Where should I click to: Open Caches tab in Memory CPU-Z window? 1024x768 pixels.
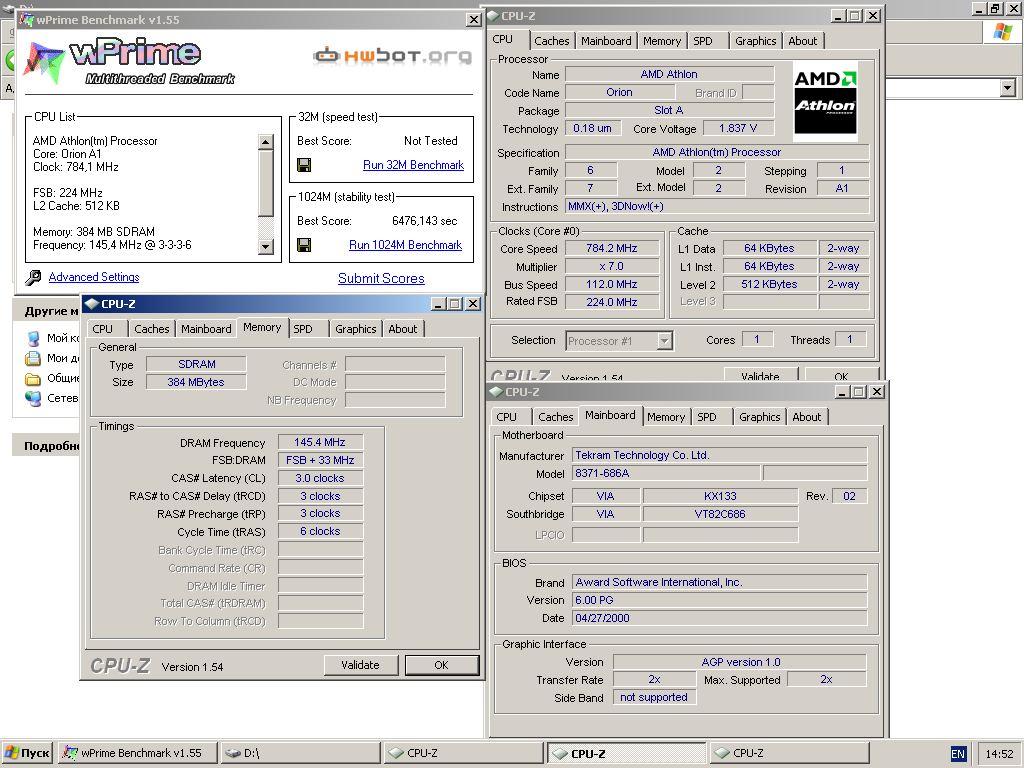tap(152, 329)
